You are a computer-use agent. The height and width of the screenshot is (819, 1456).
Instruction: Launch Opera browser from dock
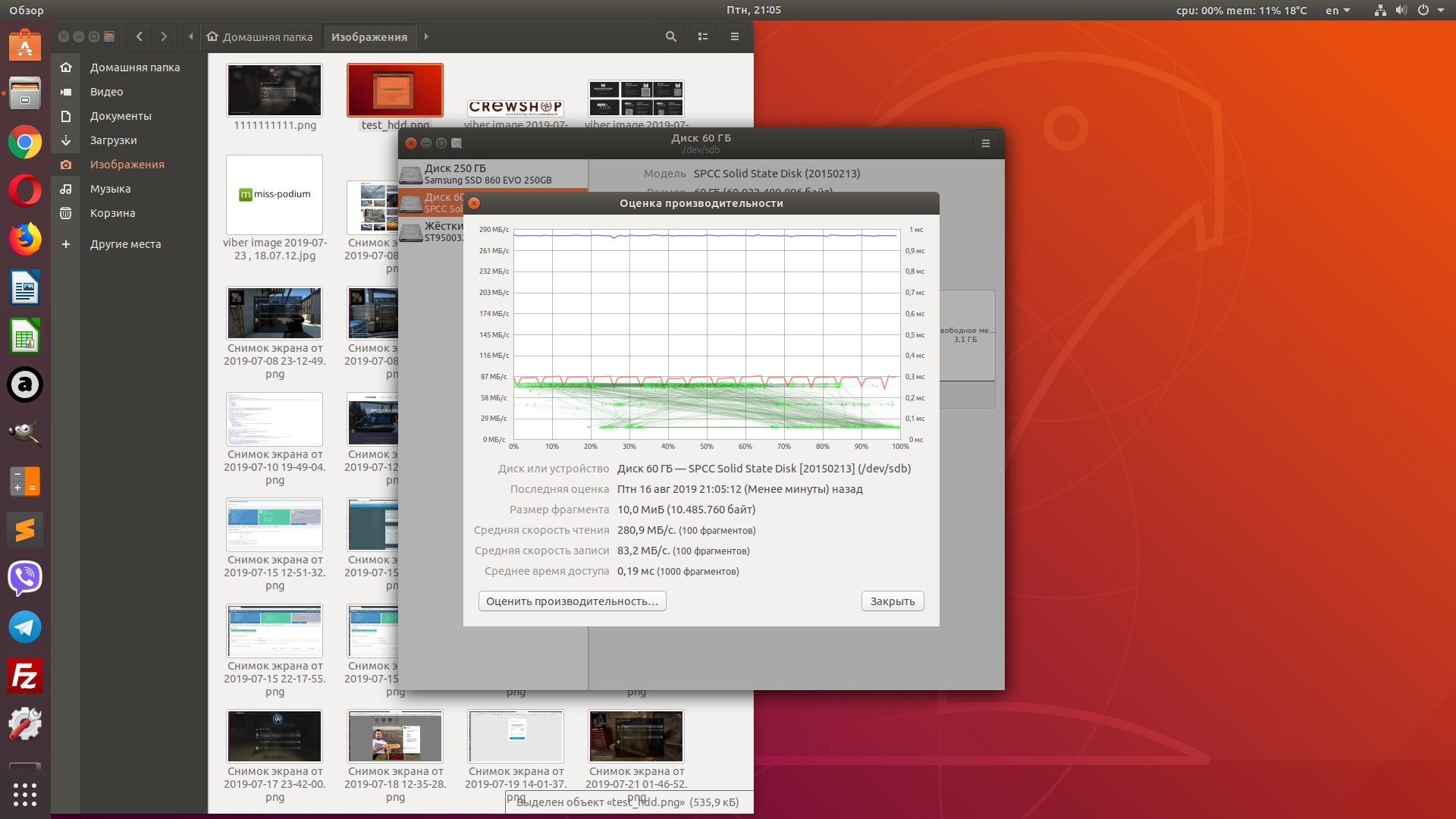tap(25, 190)
